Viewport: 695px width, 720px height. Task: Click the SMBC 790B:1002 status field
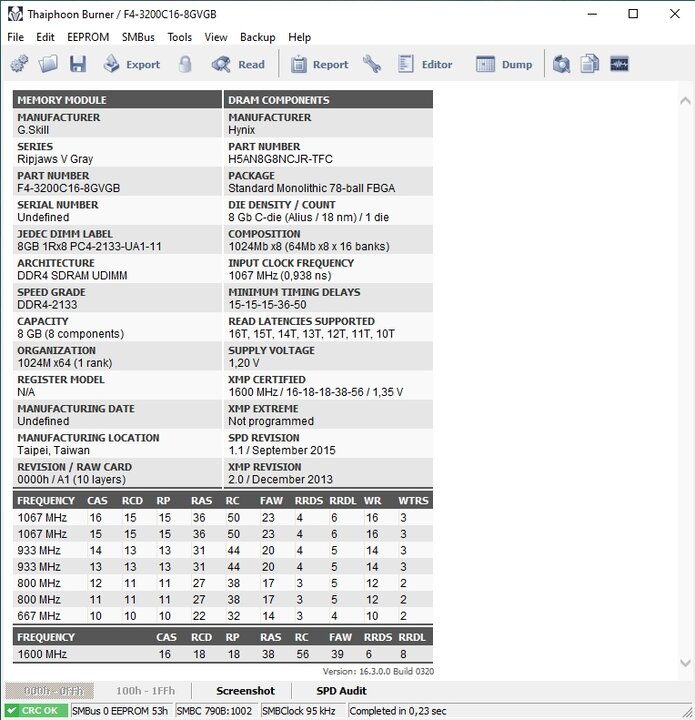point(217,710)
